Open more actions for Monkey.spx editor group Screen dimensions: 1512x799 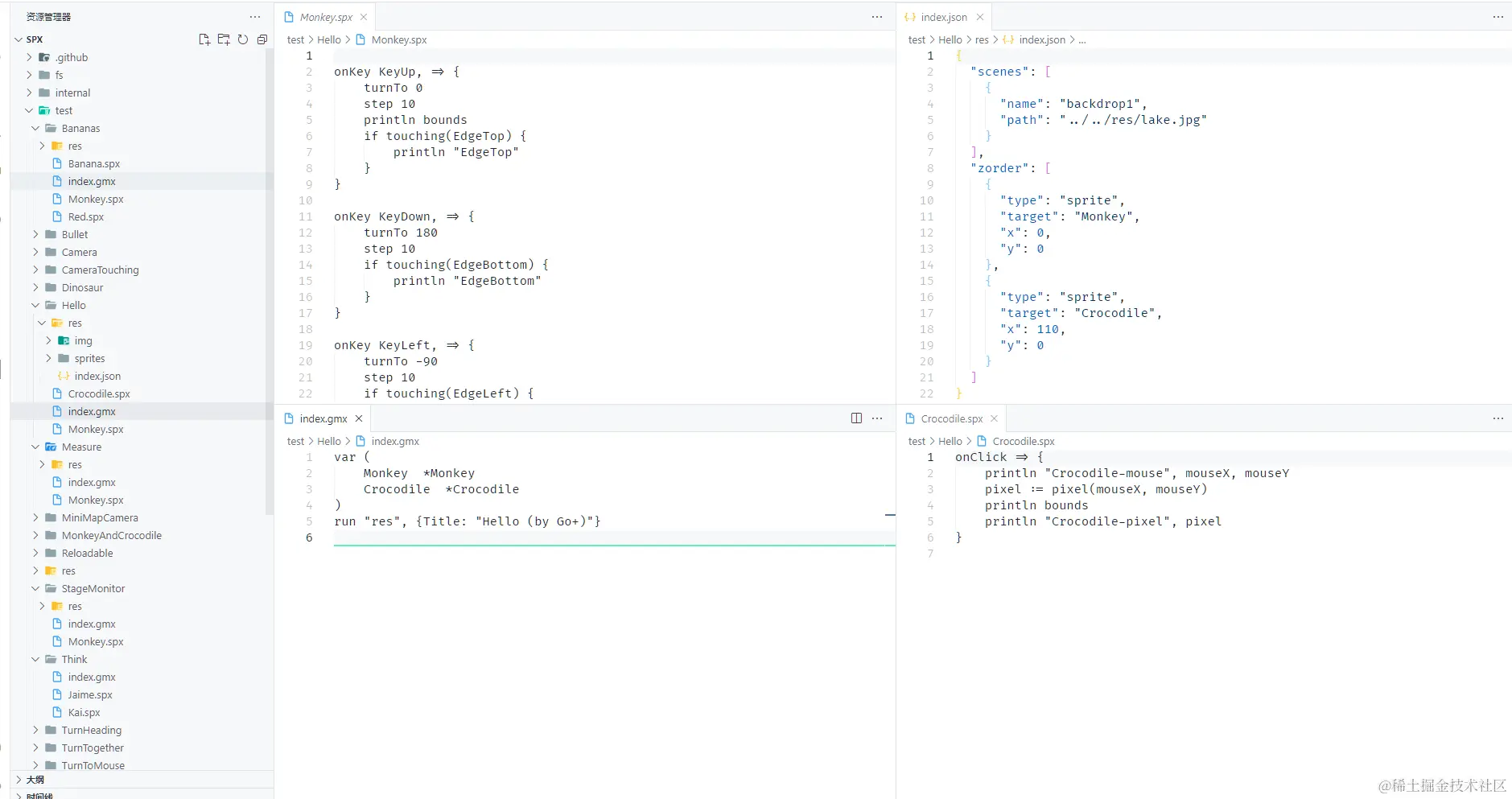coord(877,17)
